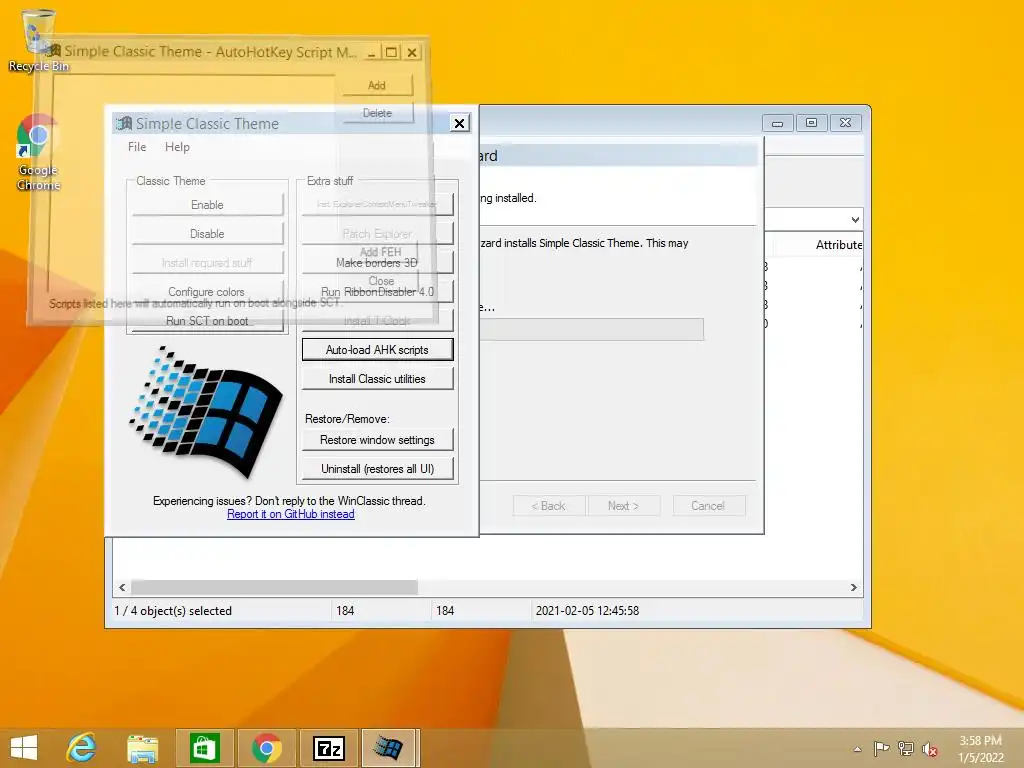Switch to Simple Classic Theme taskbar icon
The width and height of the screenshot is (1024, 768).
pos(389,748)
